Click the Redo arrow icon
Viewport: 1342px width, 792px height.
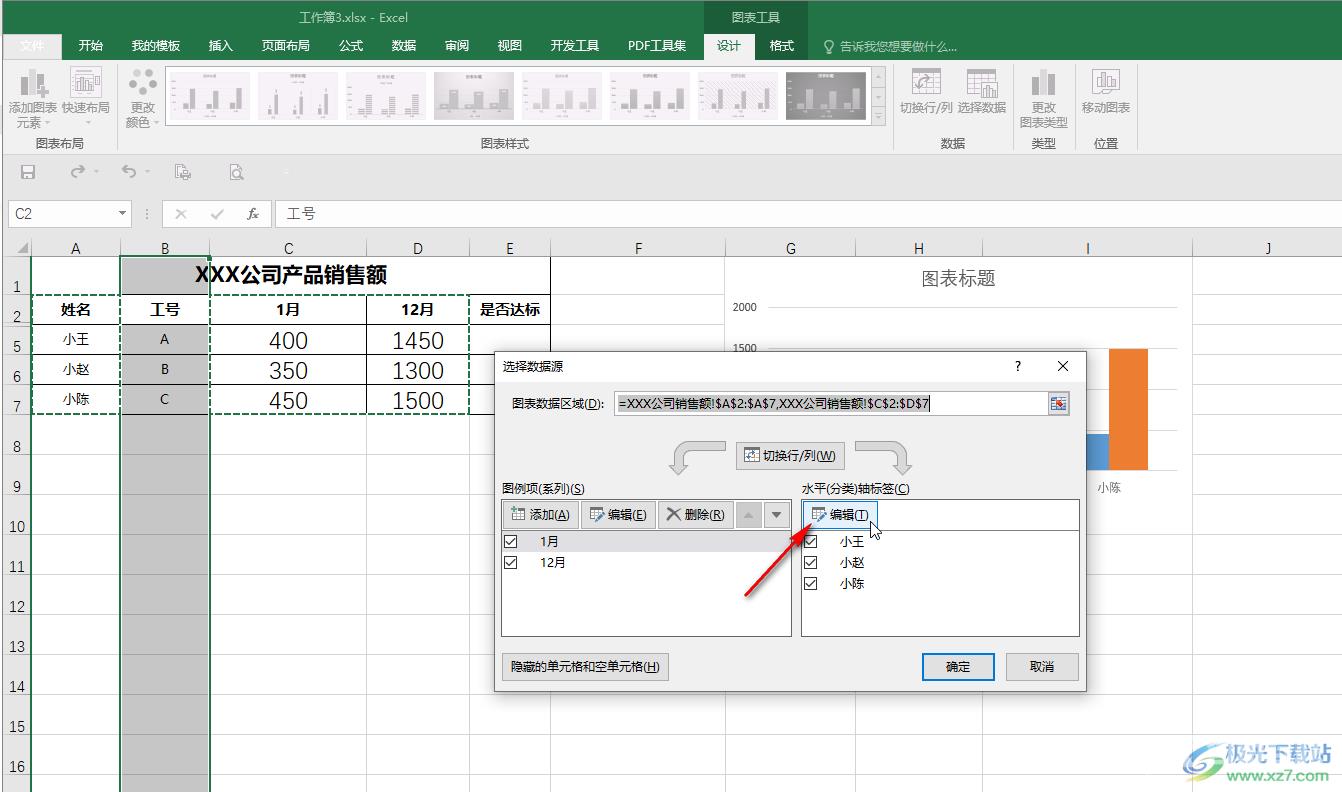coord(77,172)
